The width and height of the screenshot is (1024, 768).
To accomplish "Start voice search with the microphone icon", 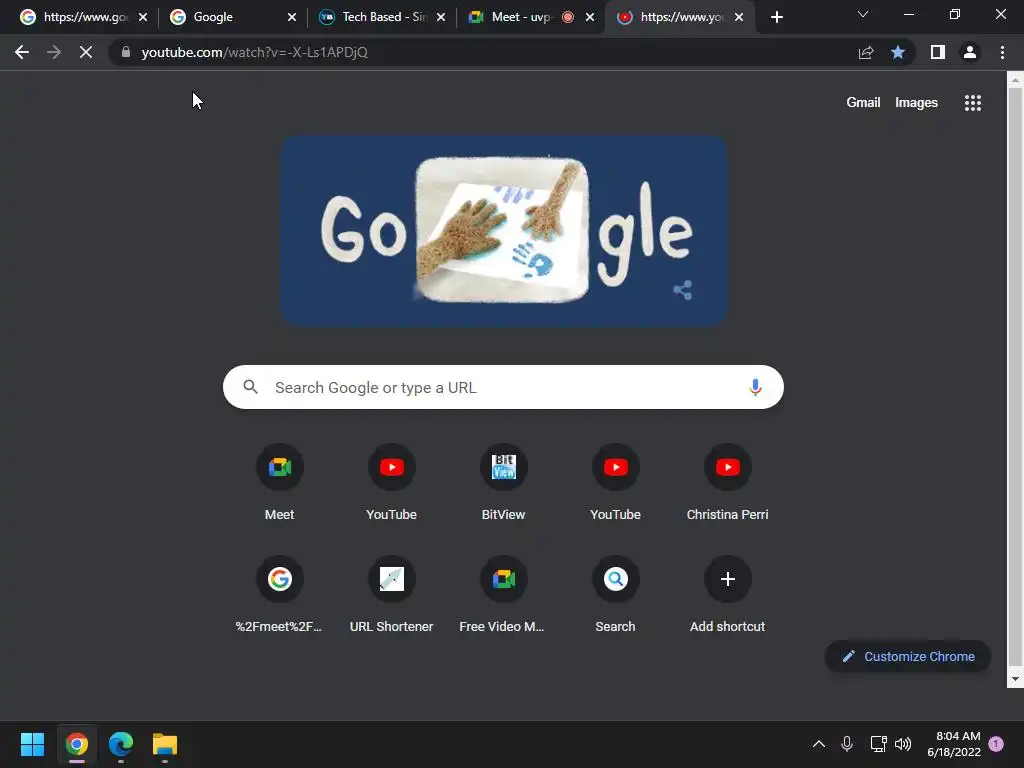I will tap(755, 387).
